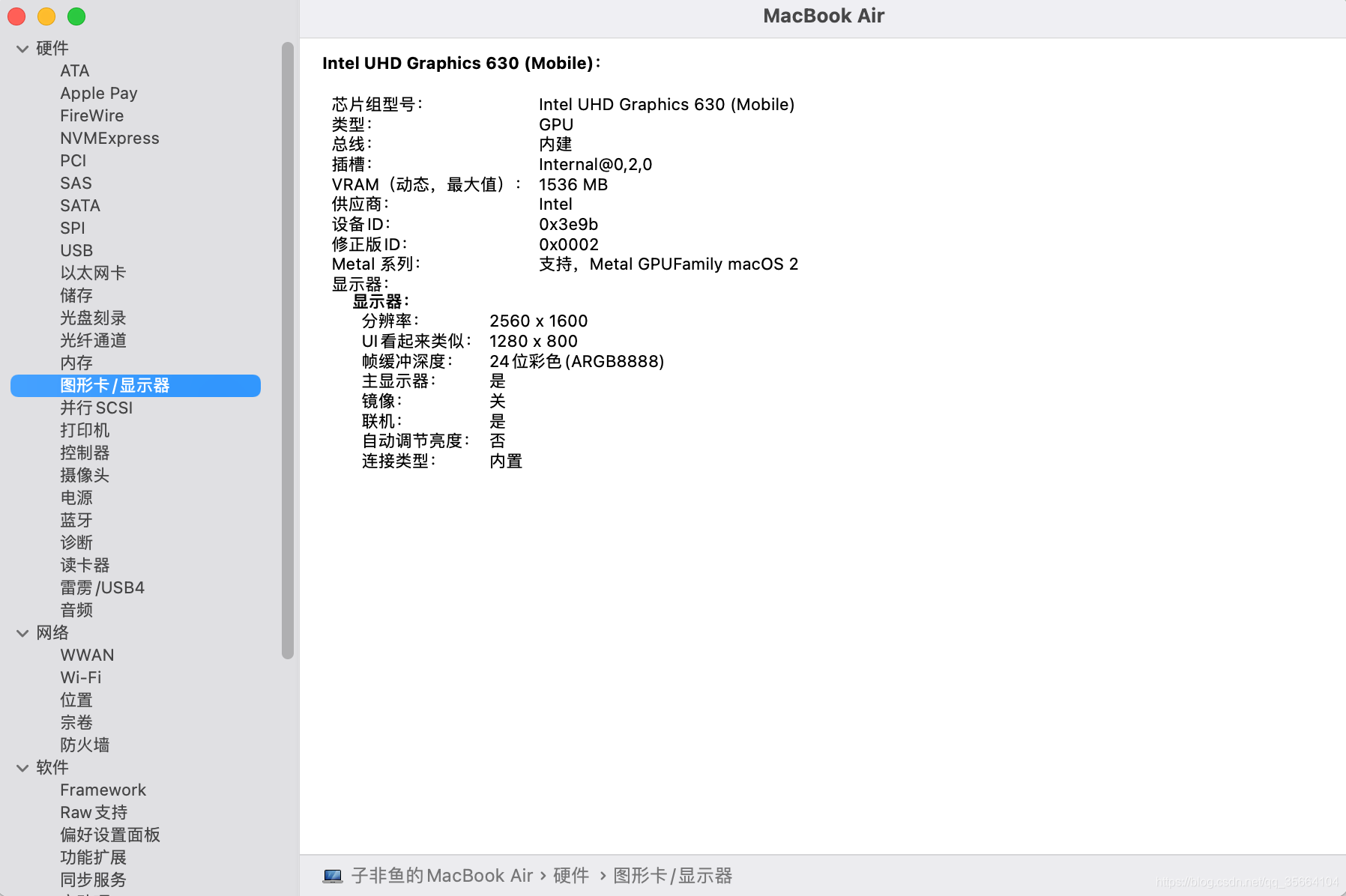Select Framework under 软件
The image size is (1346, 896).
(103, 790)
